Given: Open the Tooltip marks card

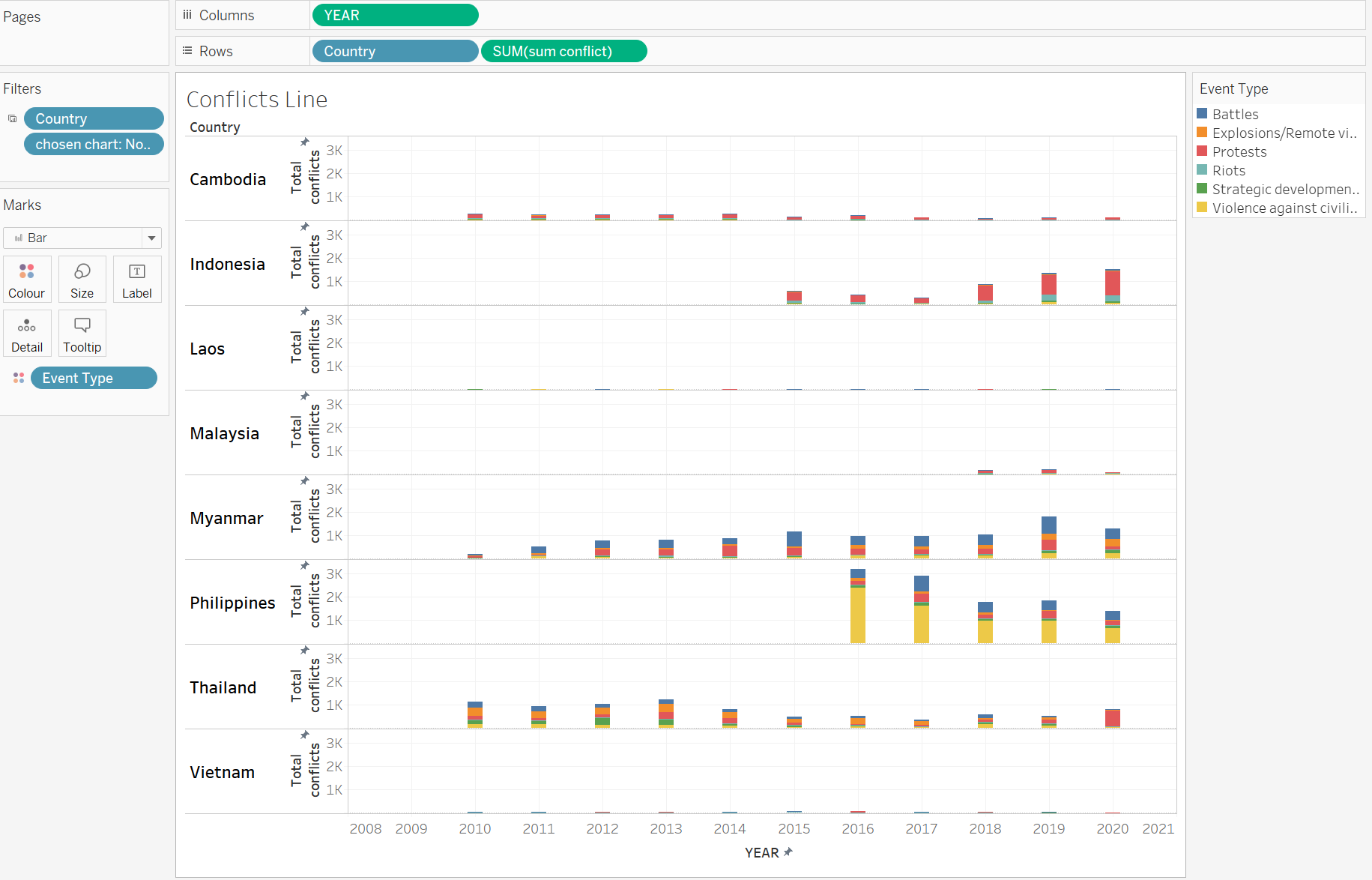Looking at the screenshot, I should click(82, 333).
